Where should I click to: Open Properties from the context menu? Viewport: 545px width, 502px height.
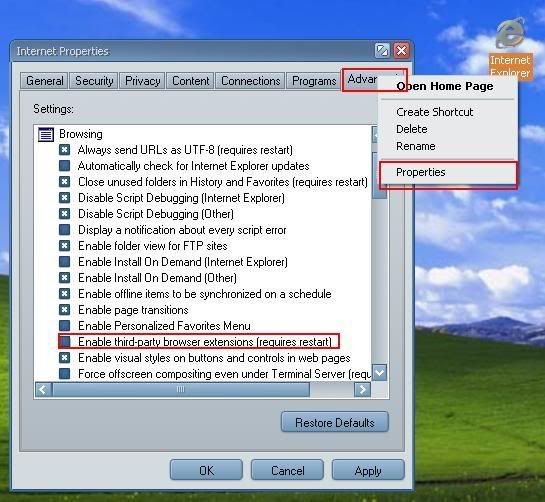448,172
